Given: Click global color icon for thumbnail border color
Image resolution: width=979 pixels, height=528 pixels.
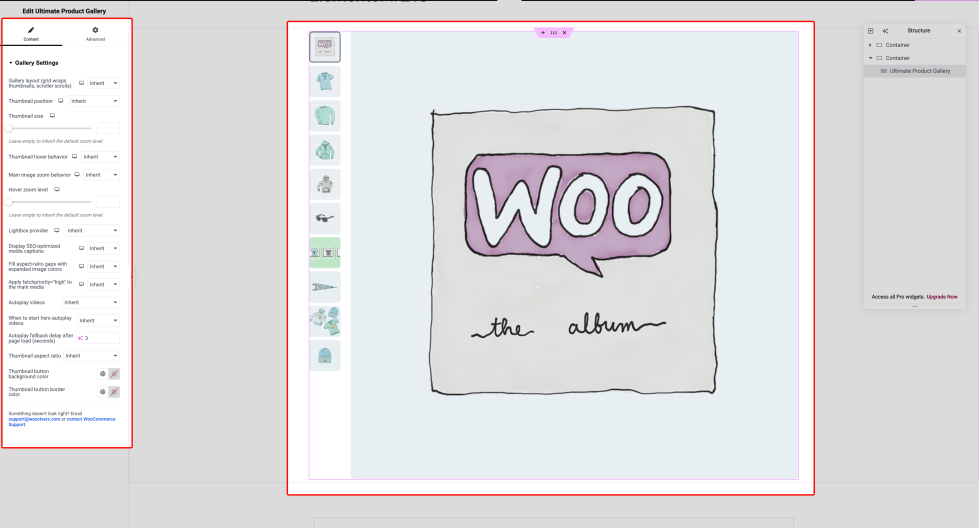Looking at the screenshot, I should 102,392.
